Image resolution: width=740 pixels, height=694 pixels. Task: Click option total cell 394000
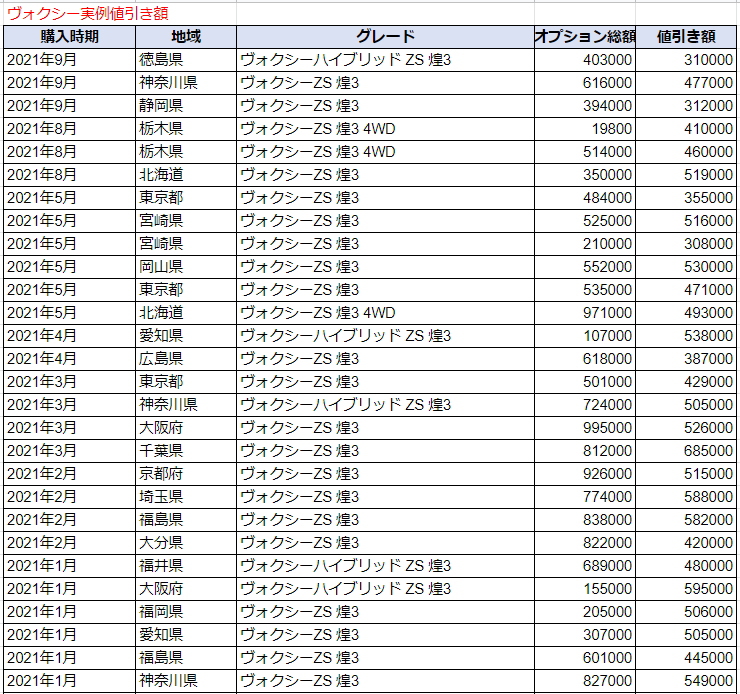[x=585, y=106]
